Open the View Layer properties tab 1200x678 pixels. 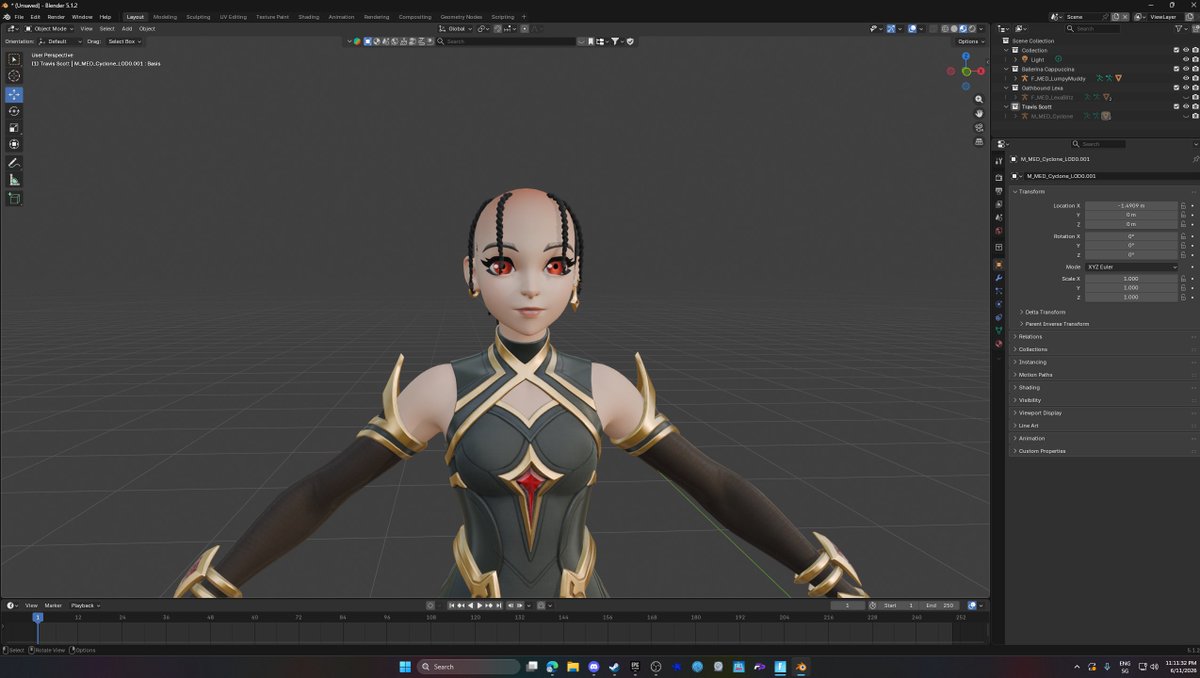(x=998, y=204)
